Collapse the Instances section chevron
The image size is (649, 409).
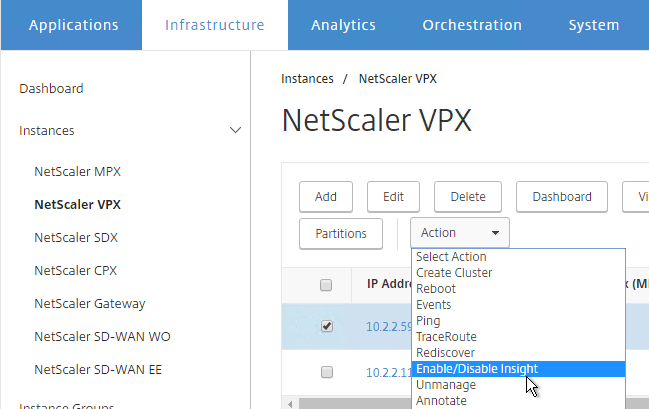coord(235,130)
